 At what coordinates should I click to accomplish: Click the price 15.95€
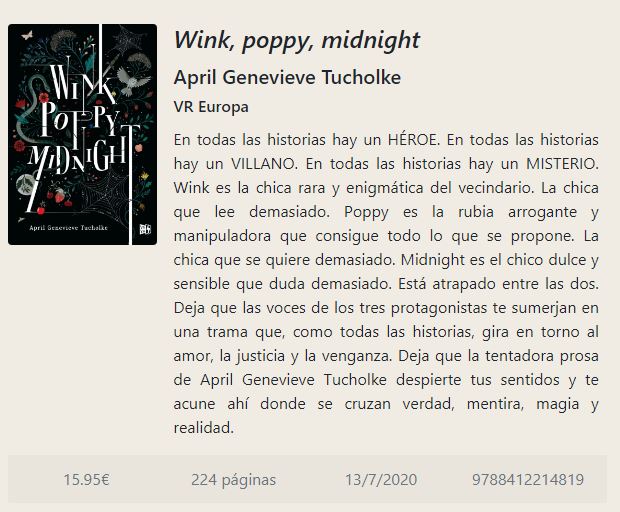(86, 480)
